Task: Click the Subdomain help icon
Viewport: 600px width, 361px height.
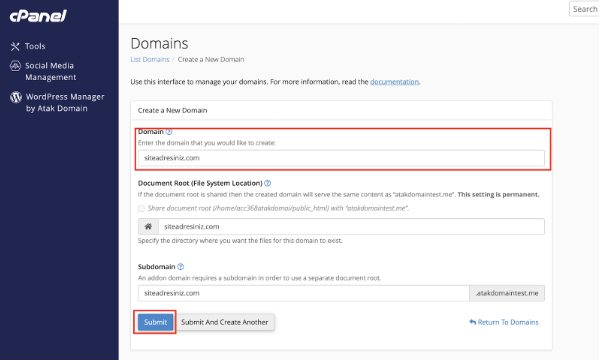Action: tap(181, 266)
